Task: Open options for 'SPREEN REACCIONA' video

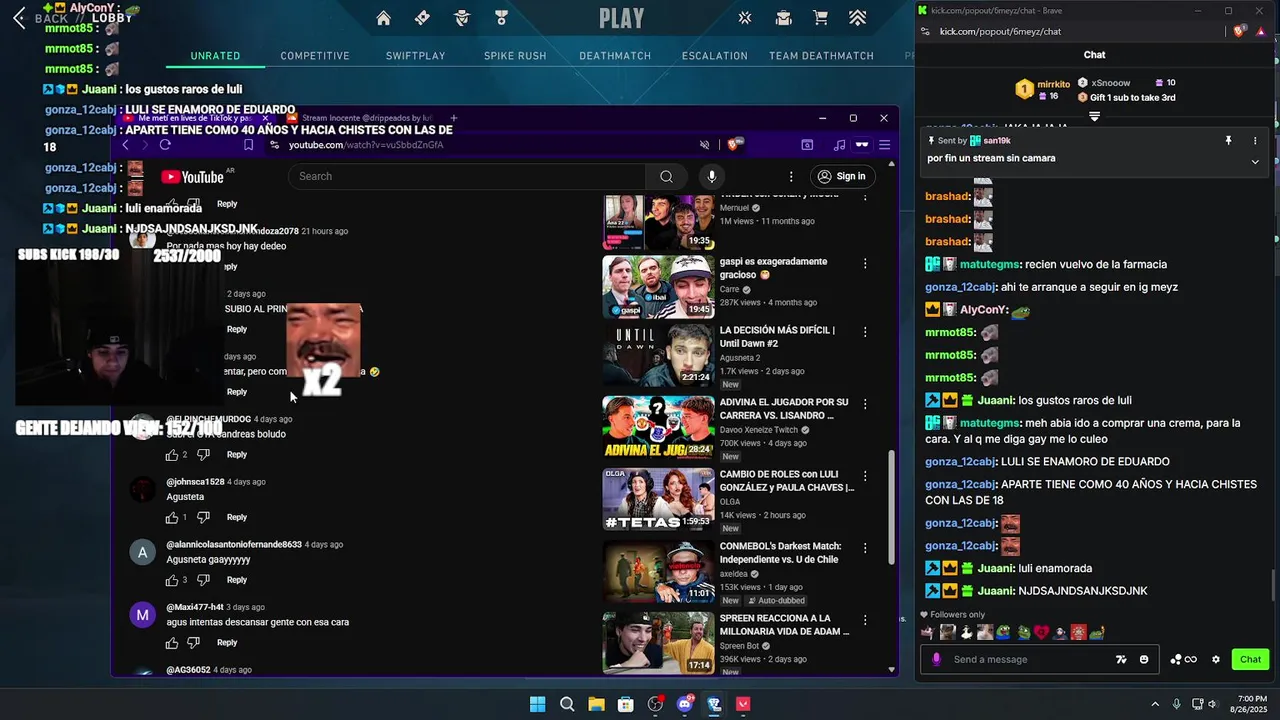Action: coord(865,620)
